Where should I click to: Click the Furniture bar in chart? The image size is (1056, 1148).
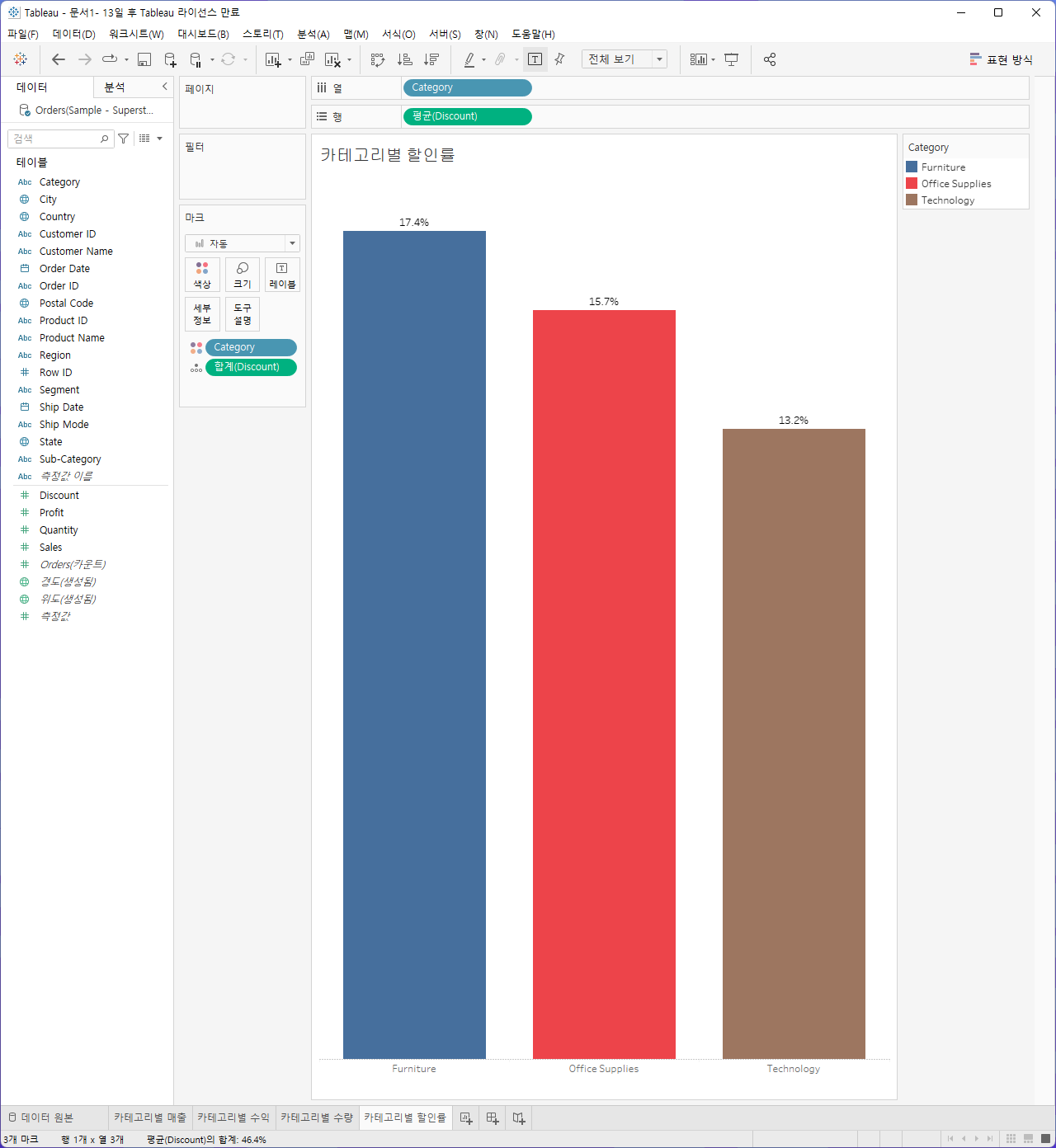(414, 644)
